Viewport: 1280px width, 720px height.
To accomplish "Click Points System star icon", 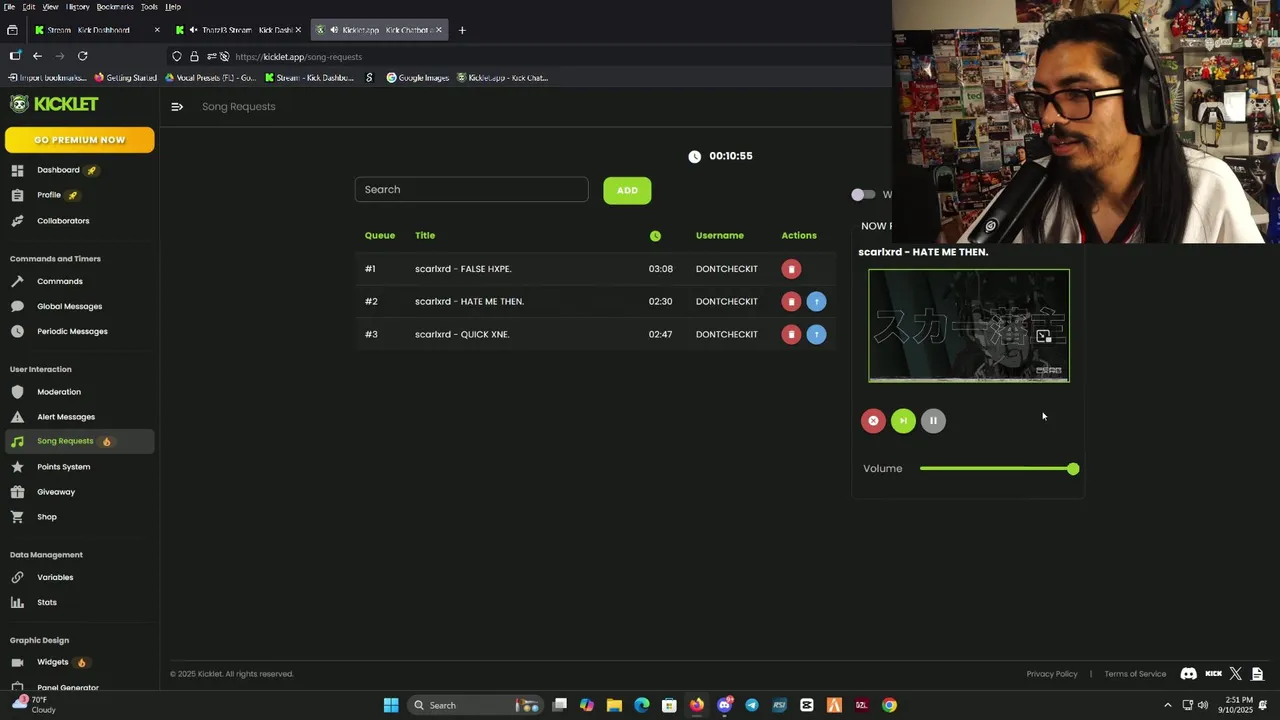I will click(x=17, y=467).
